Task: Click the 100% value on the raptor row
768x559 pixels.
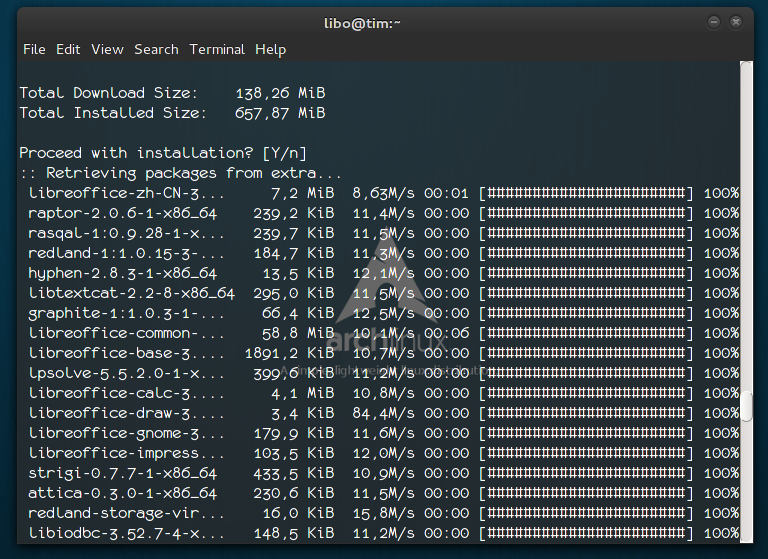Action: tap(721, 213)
